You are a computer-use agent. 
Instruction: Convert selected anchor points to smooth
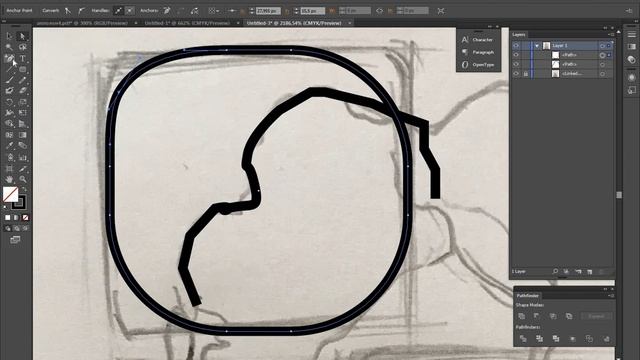81,11
